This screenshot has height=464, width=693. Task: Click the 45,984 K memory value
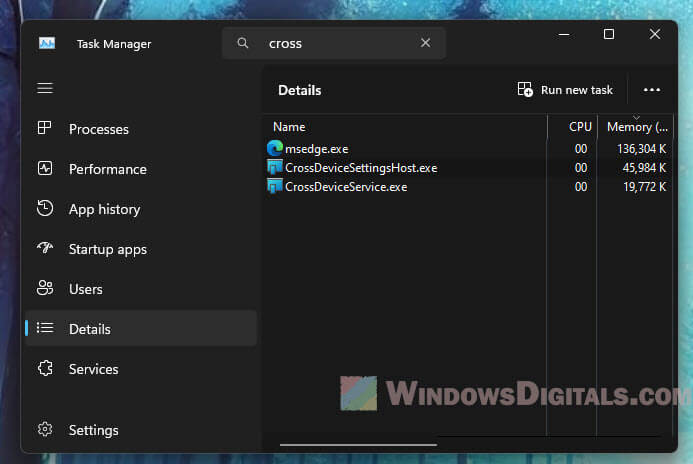coord(644,168)
